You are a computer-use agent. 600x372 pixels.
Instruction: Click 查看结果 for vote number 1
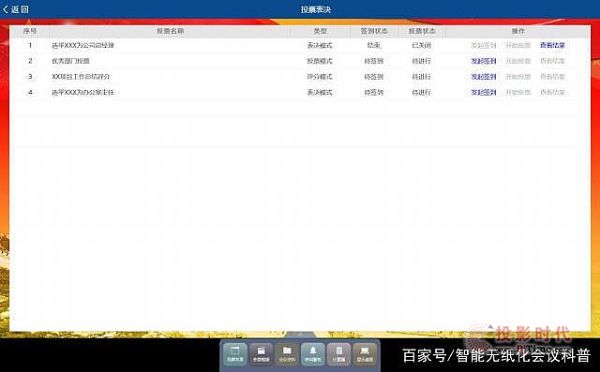click(552, 45)
